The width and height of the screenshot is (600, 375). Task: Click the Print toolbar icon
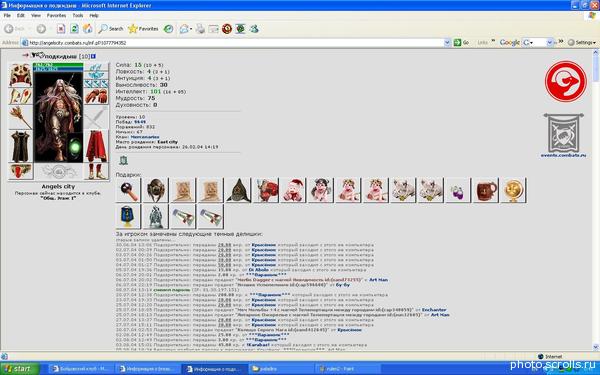click(x=200, y=29)
